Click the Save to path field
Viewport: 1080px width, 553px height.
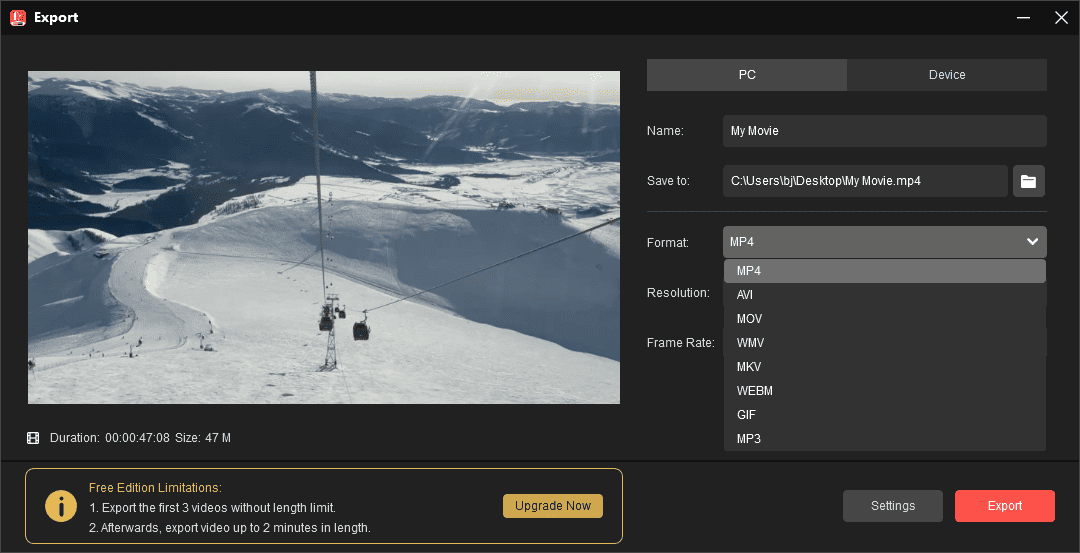tap(865, 181)
